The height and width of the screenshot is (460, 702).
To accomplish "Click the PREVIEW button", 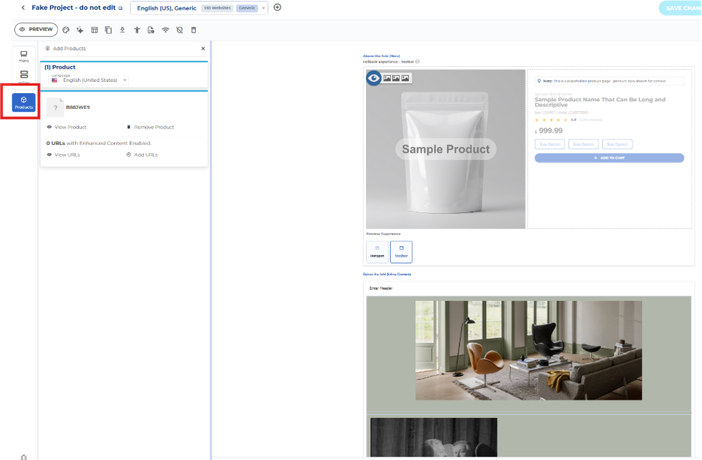I will tap(36, 30).
